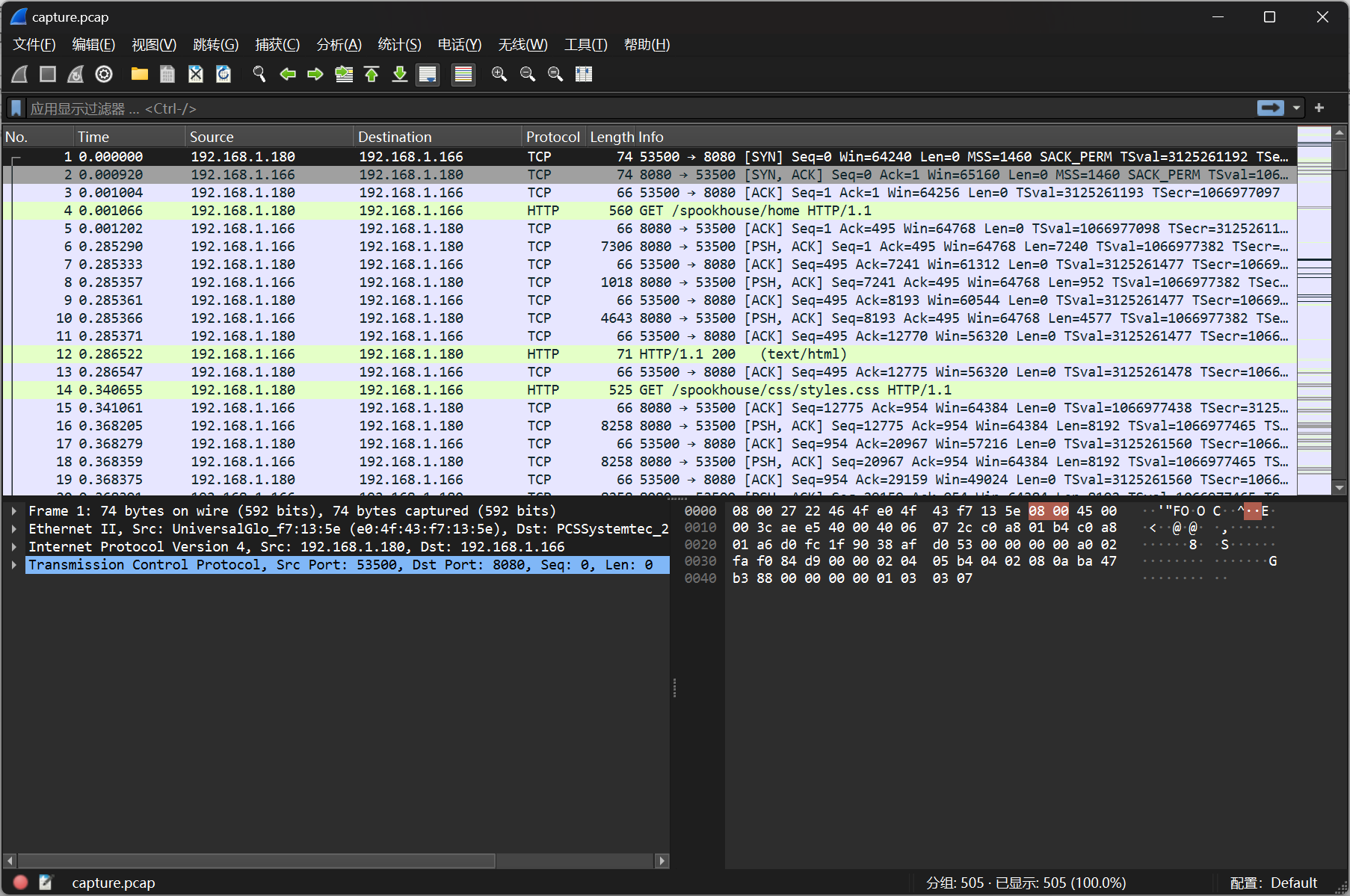Click details pane scroll right arrow
The width and height of the screenshot is (1350, 896).
[662, 861]
